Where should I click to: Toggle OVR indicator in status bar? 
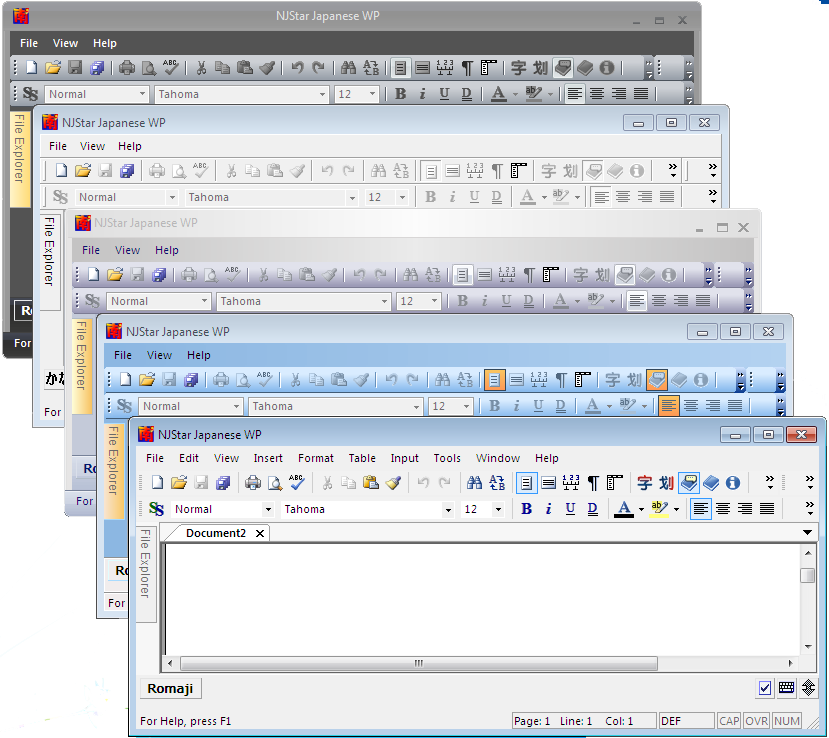pos(757,721)
